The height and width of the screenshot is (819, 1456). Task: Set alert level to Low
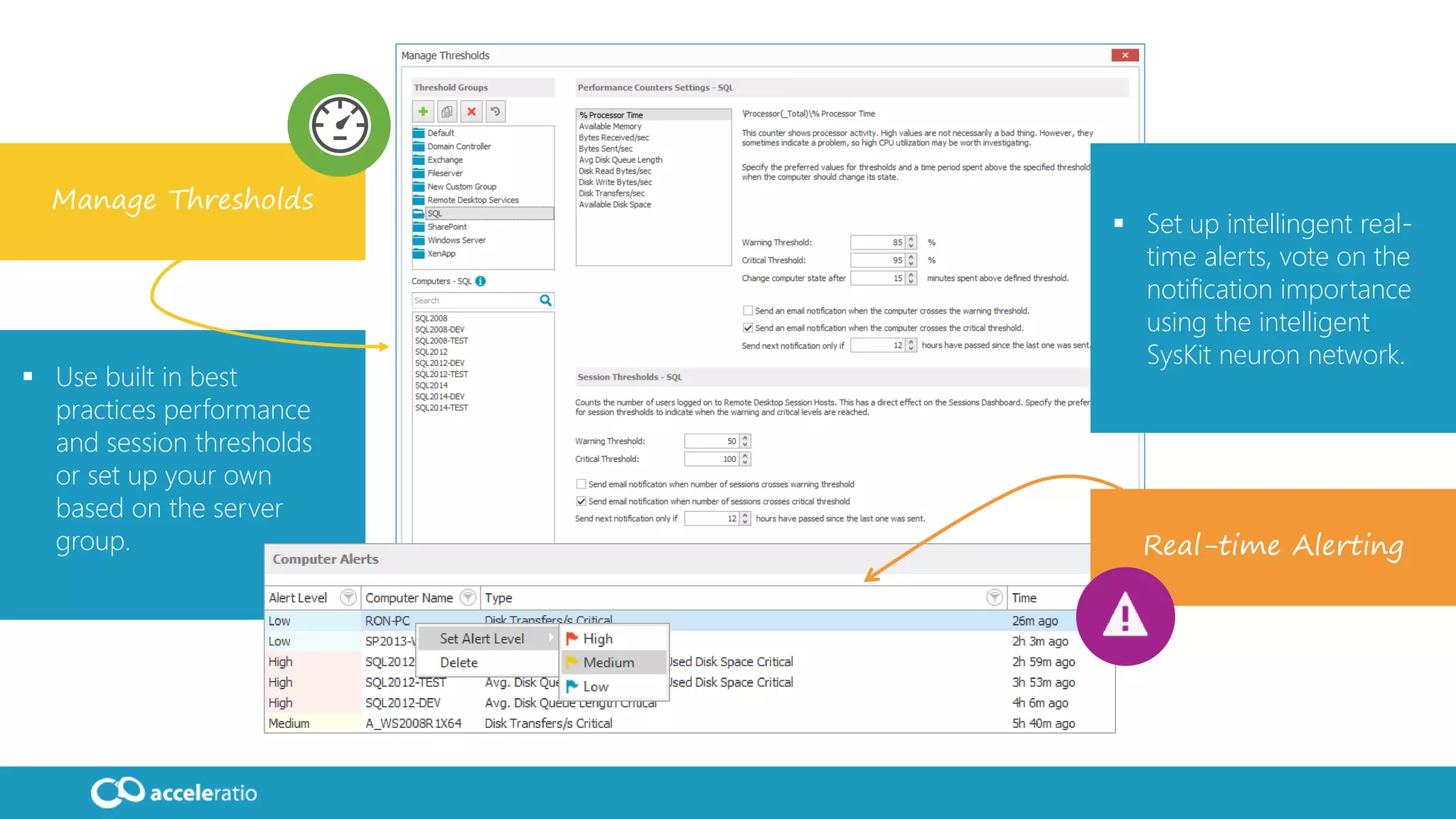point(616,687)
